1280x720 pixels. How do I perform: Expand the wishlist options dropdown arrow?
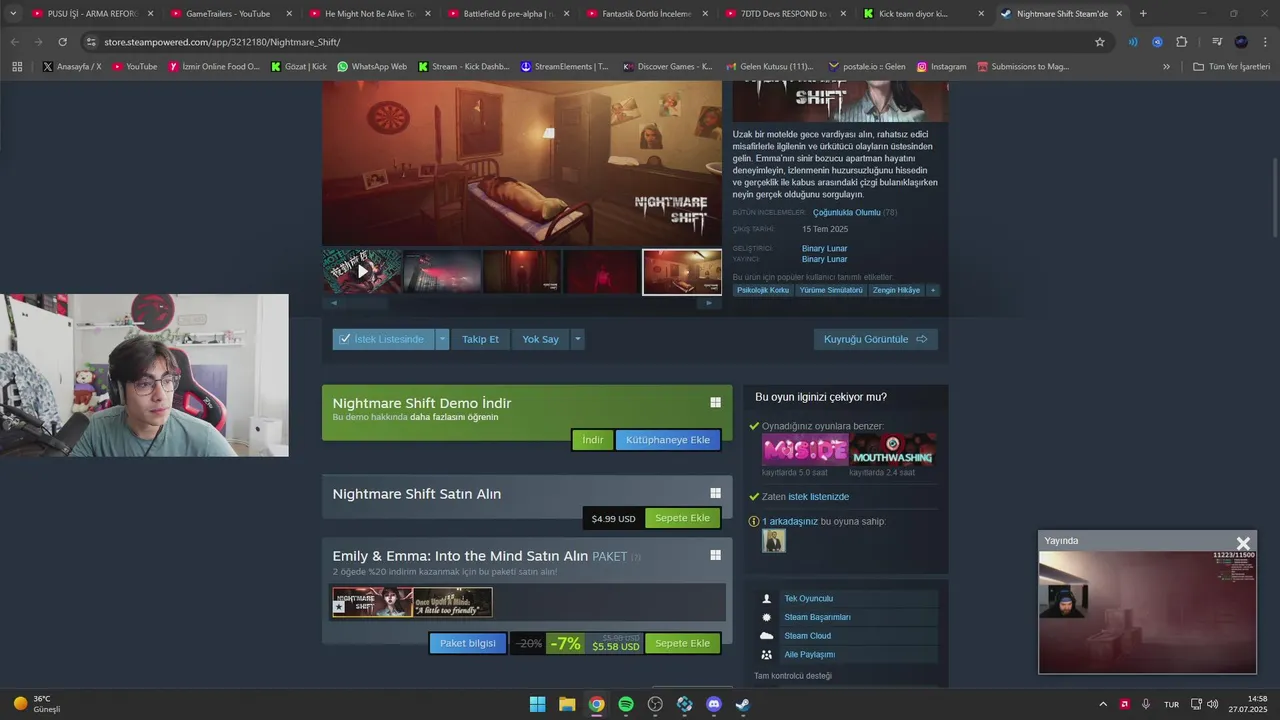point(443,339)
